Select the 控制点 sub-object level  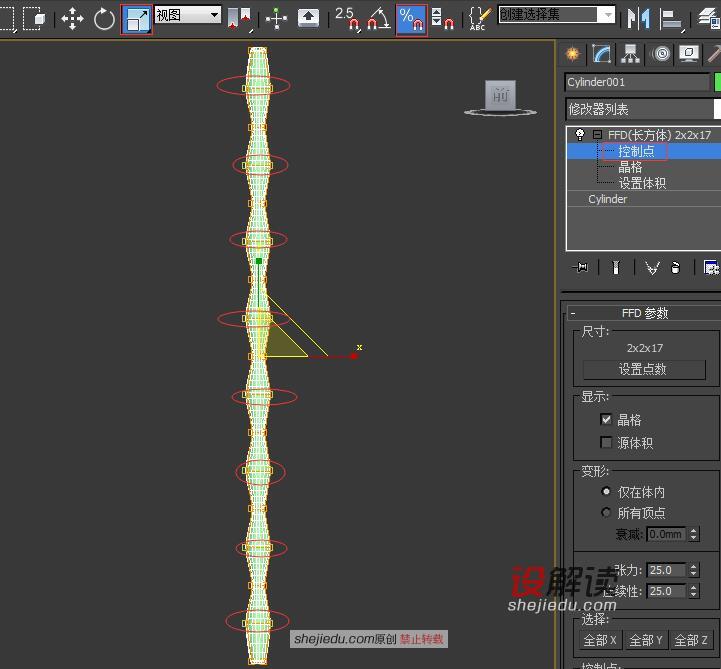(635, 151)
